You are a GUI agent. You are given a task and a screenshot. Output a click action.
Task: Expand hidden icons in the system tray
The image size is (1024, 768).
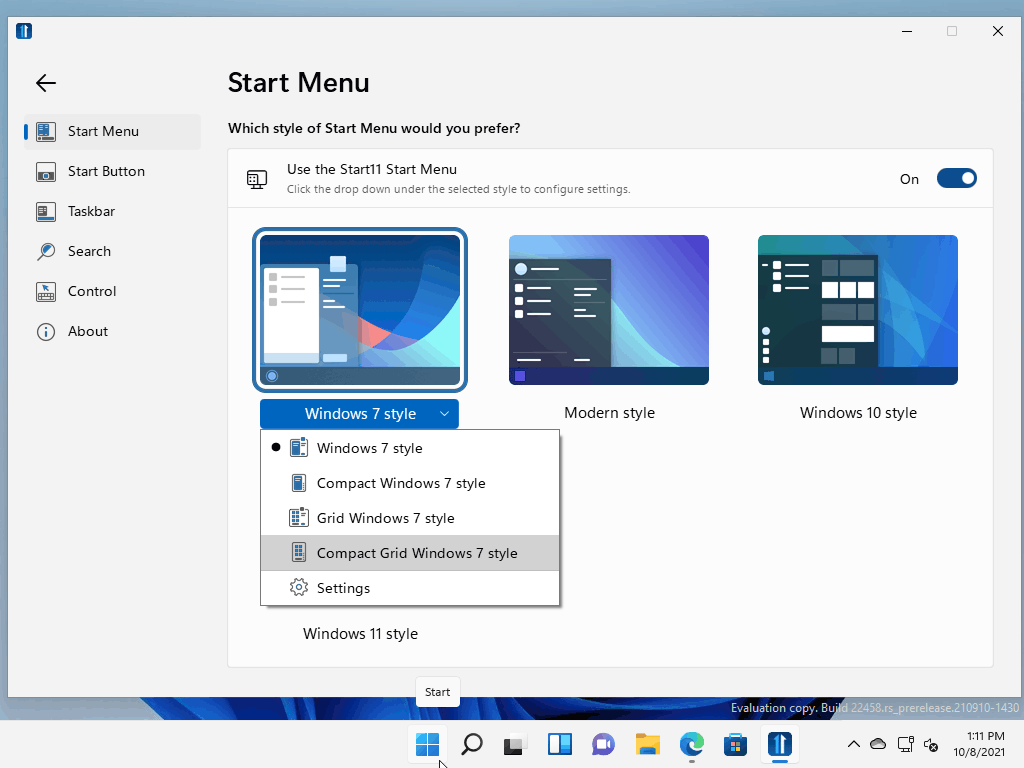[x=853, y=745]
